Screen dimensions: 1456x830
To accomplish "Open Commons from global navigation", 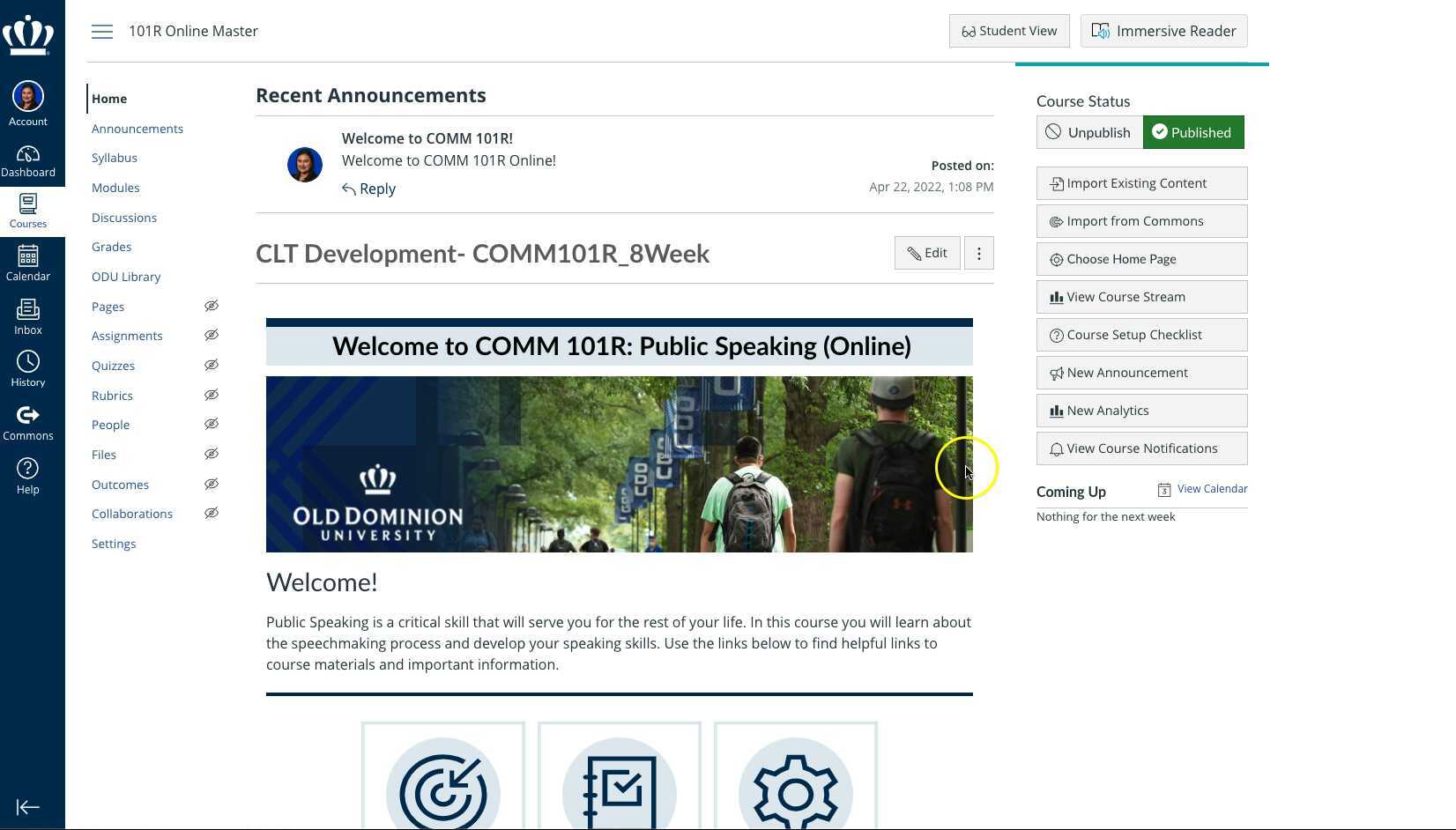I will point(28,423).
